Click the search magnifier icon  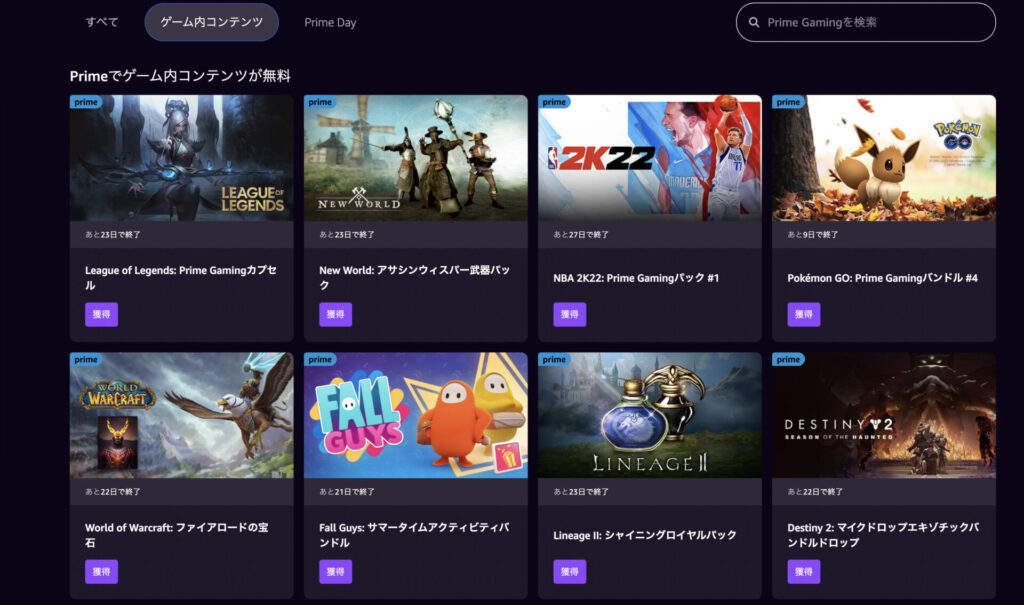(754, 22)
